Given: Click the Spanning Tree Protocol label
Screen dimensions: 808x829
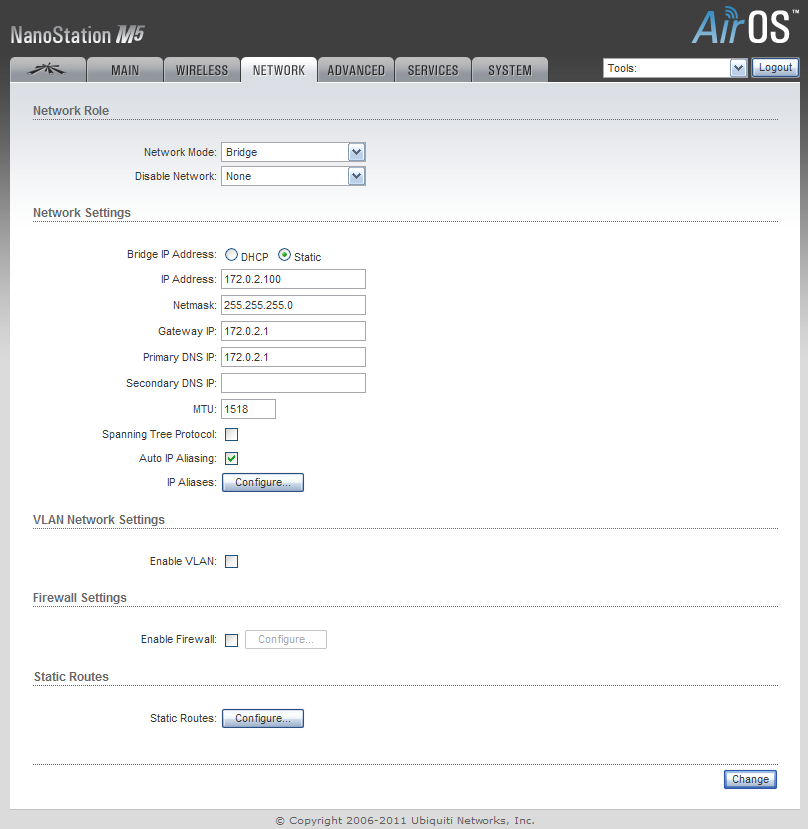Looking at the screenshot, I should coord(159,435).
